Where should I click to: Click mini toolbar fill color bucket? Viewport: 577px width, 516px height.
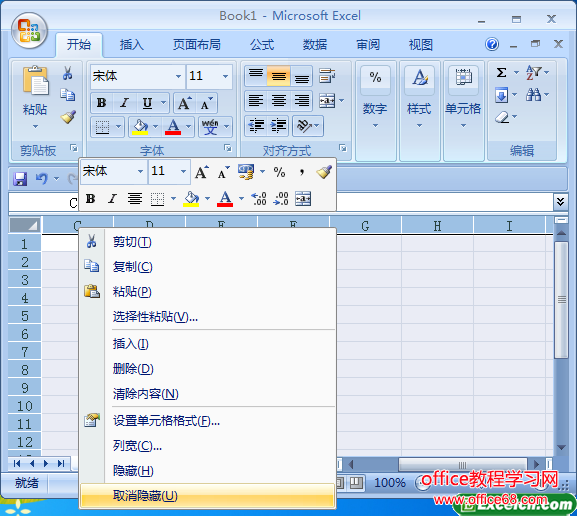click(x=191, y=199)
